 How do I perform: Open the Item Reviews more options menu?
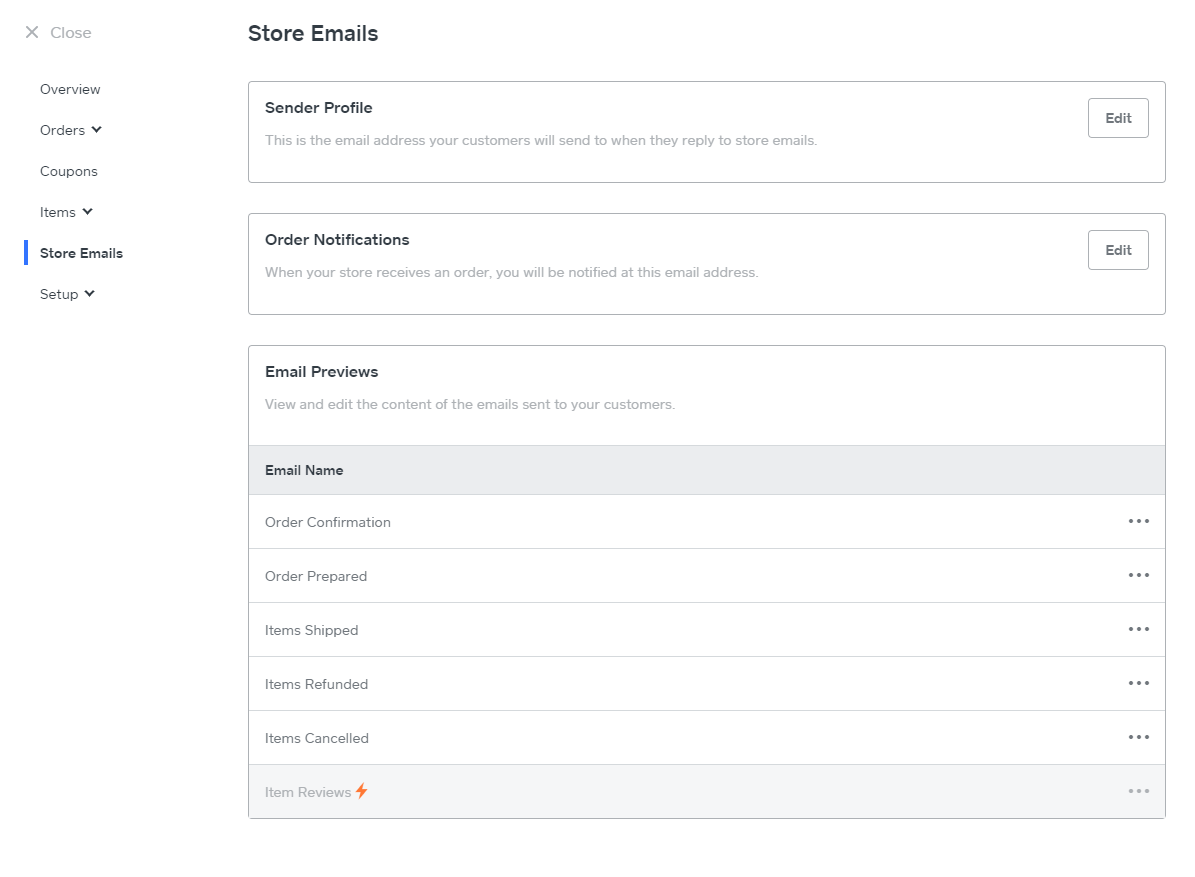point(1138,791)
